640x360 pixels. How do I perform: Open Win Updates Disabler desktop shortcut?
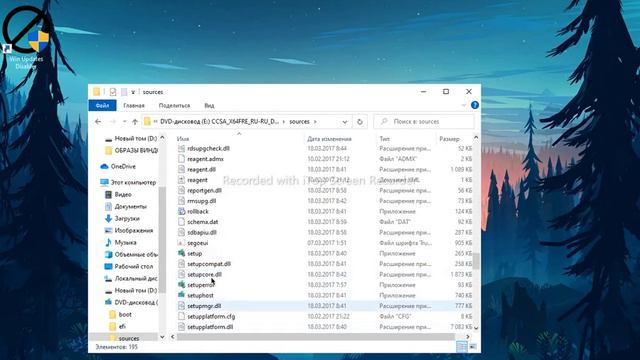[26, 37]
